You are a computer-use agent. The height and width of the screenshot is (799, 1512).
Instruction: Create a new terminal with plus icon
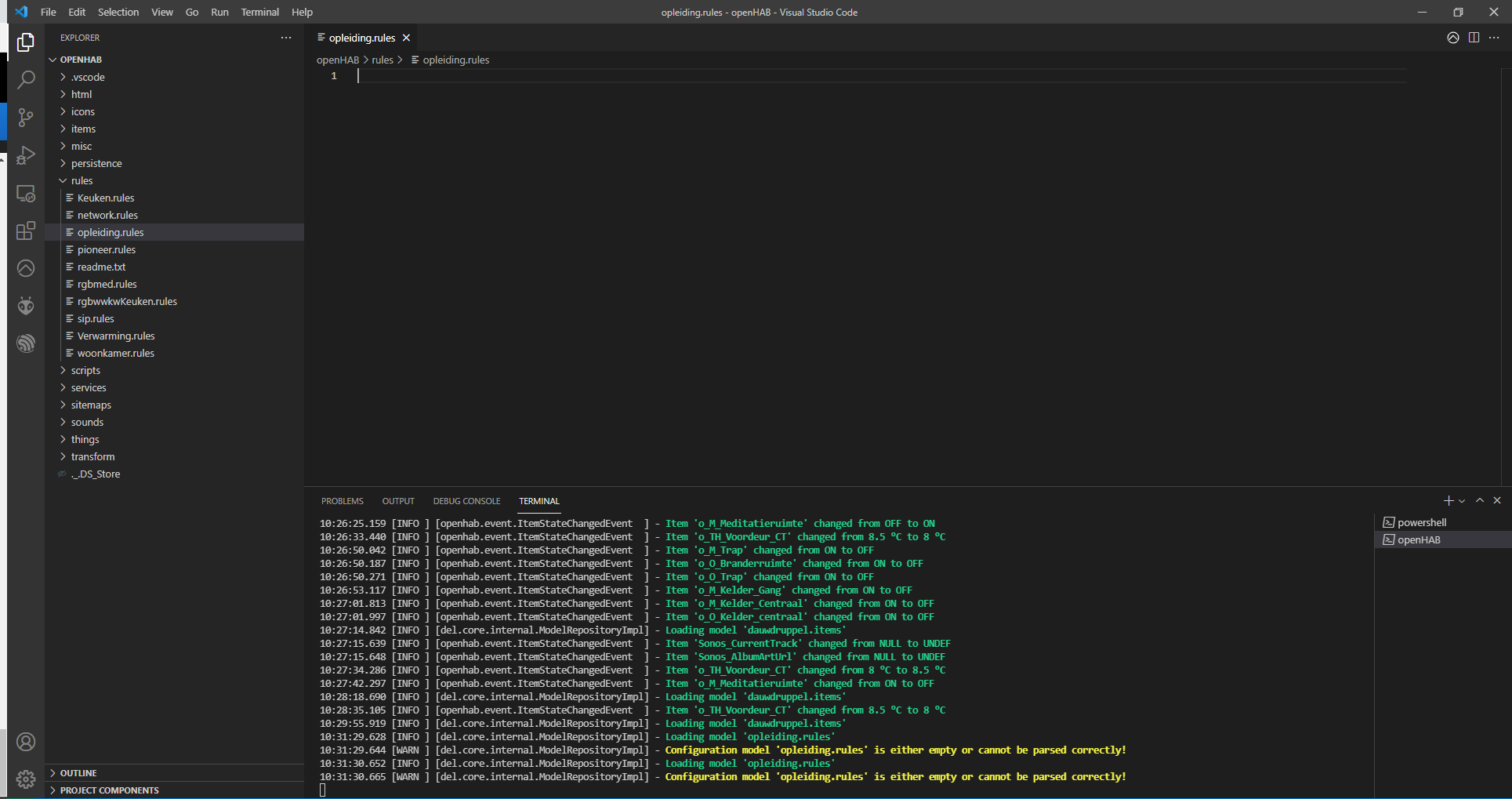(1449, 500)
